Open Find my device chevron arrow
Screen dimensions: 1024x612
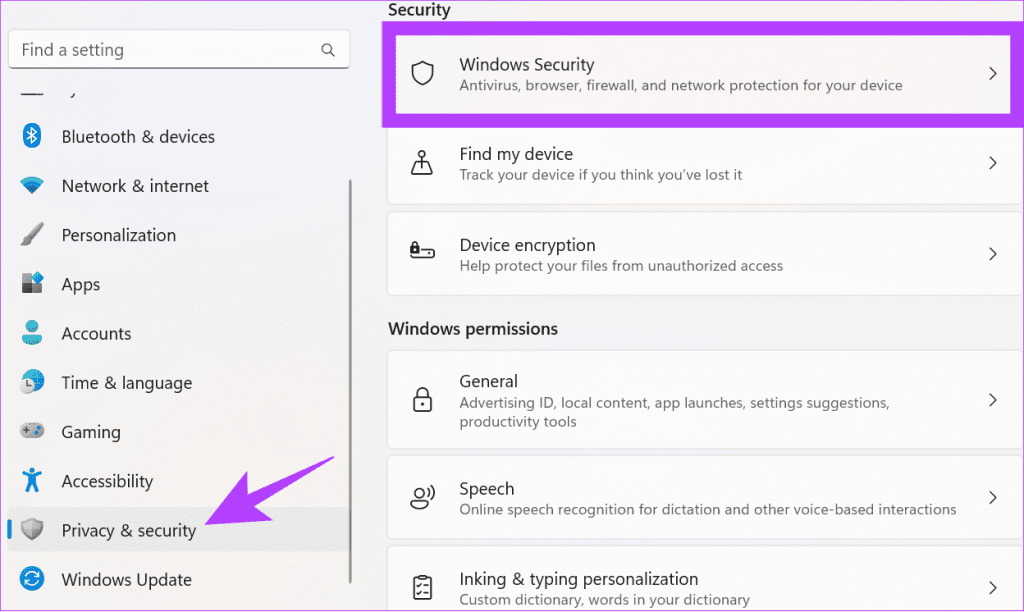pyautogui.click(x=992, y=163)
